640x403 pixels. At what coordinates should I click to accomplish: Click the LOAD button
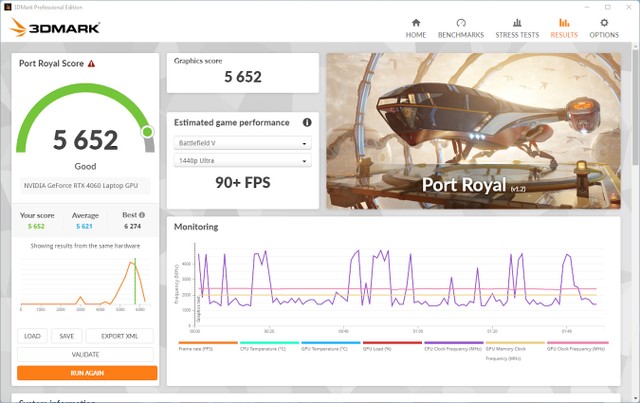click(32, 336)
